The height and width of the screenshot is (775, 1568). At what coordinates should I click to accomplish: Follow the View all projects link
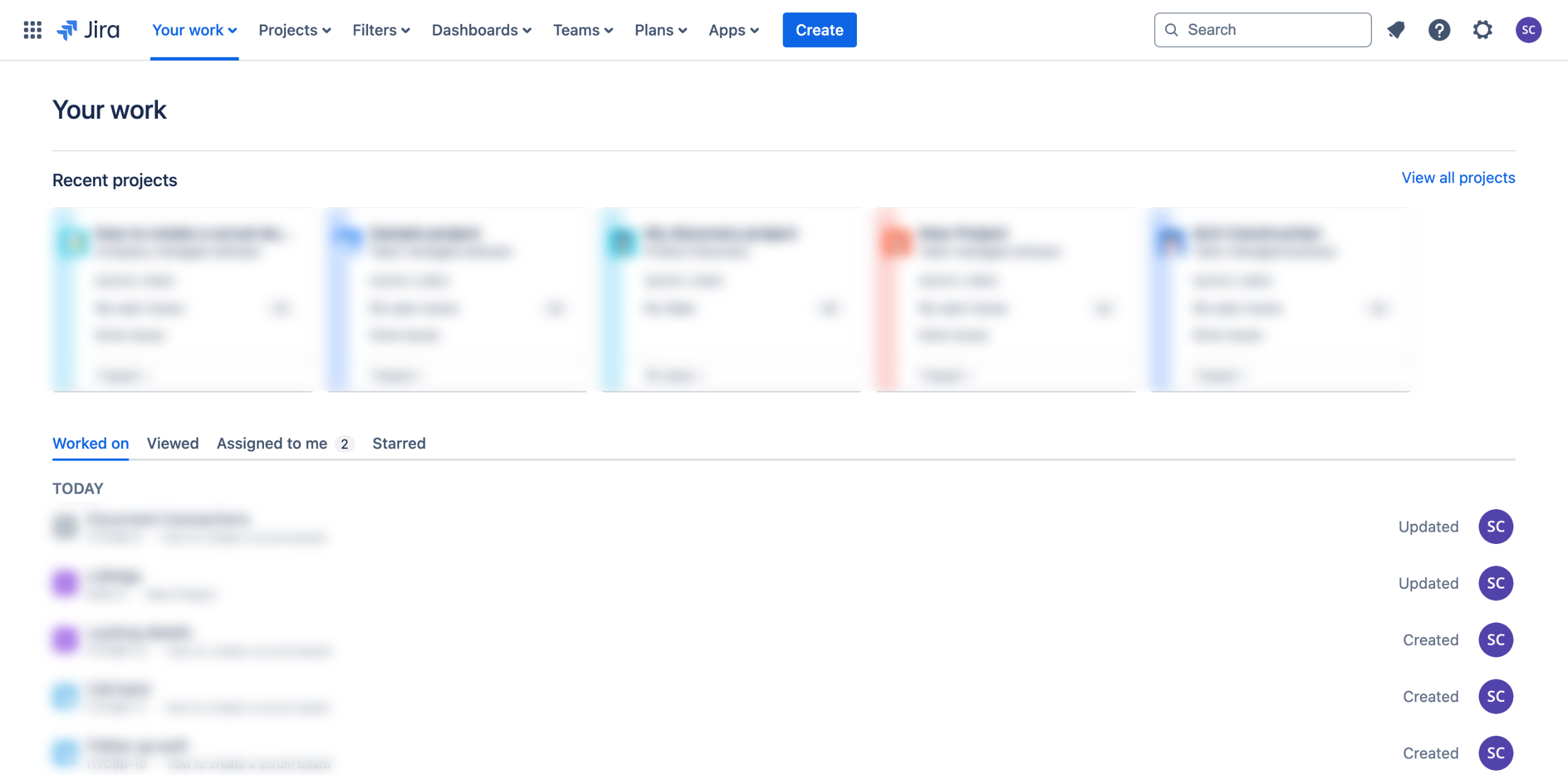tap(1458, 178)
